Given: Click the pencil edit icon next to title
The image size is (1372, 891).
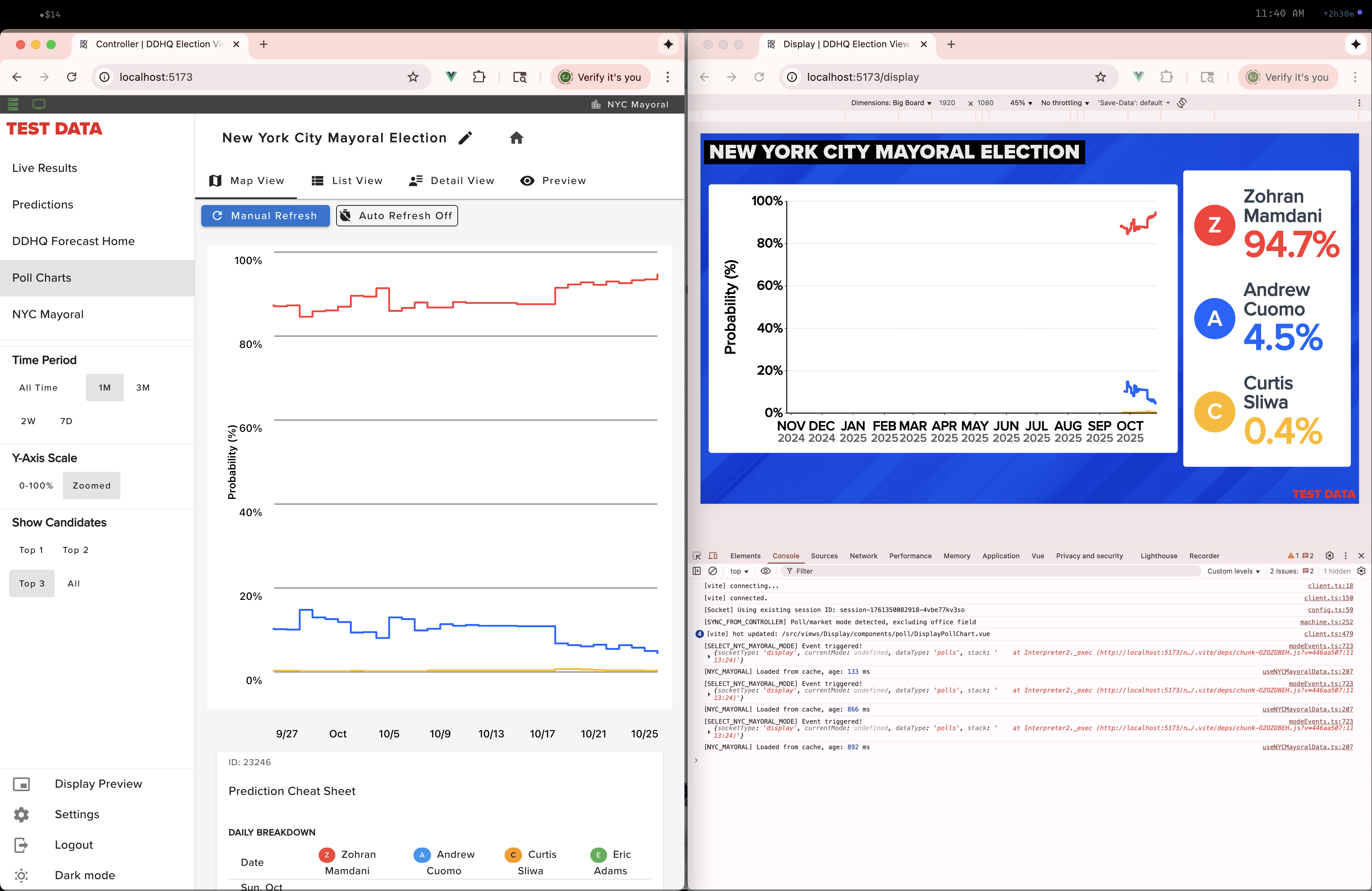Looking at the screenshot, I should [465, 138].
